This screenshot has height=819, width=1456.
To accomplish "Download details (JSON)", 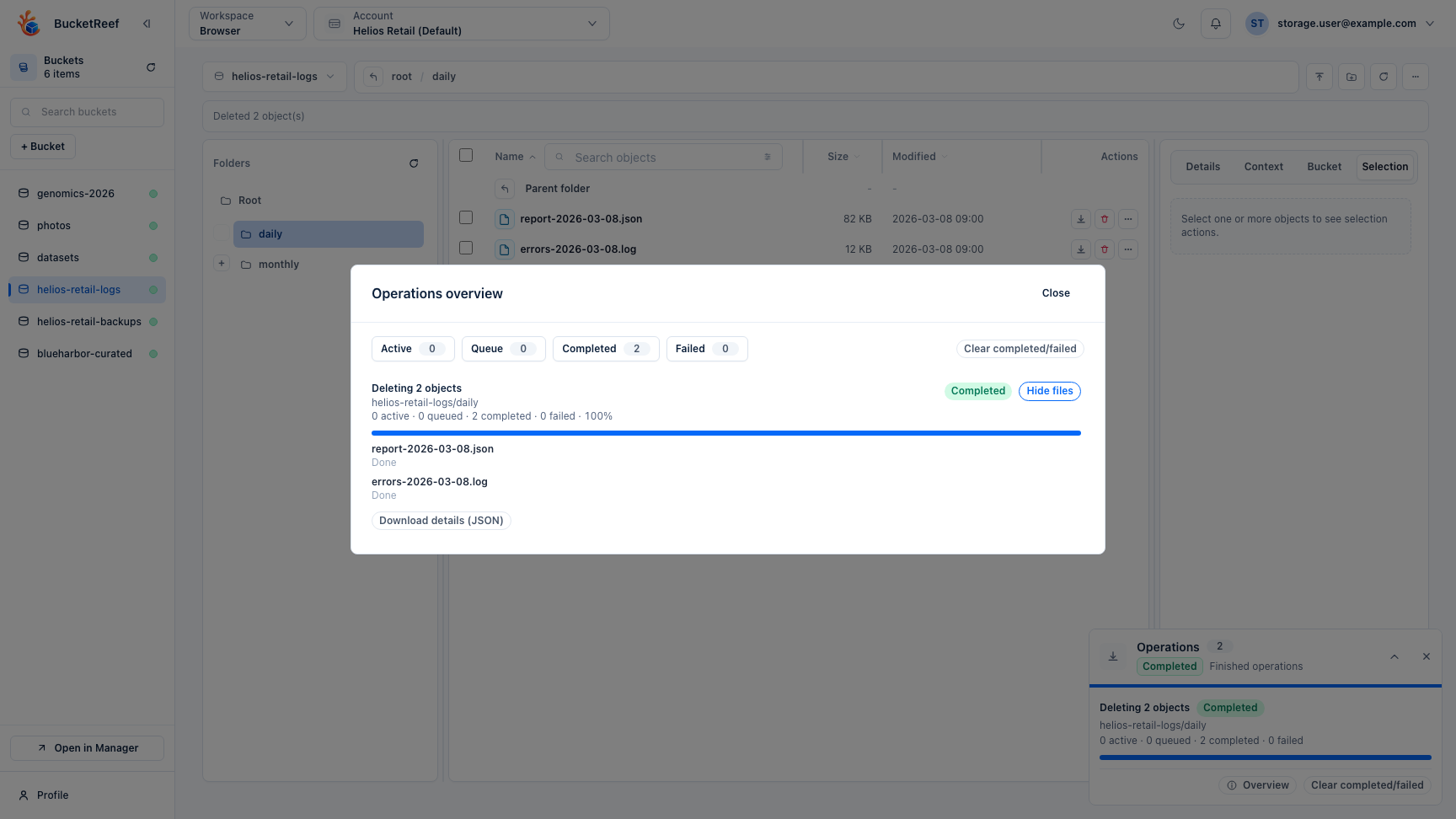I will pos(442,521).
